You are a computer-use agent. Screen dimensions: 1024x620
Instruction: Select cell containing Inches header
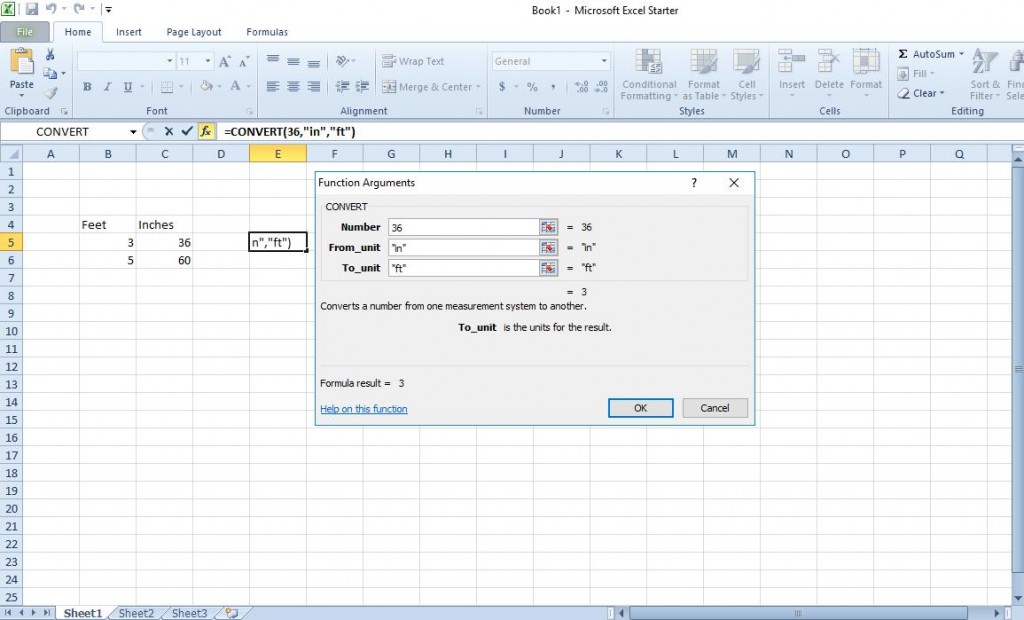tap(164, 225)
